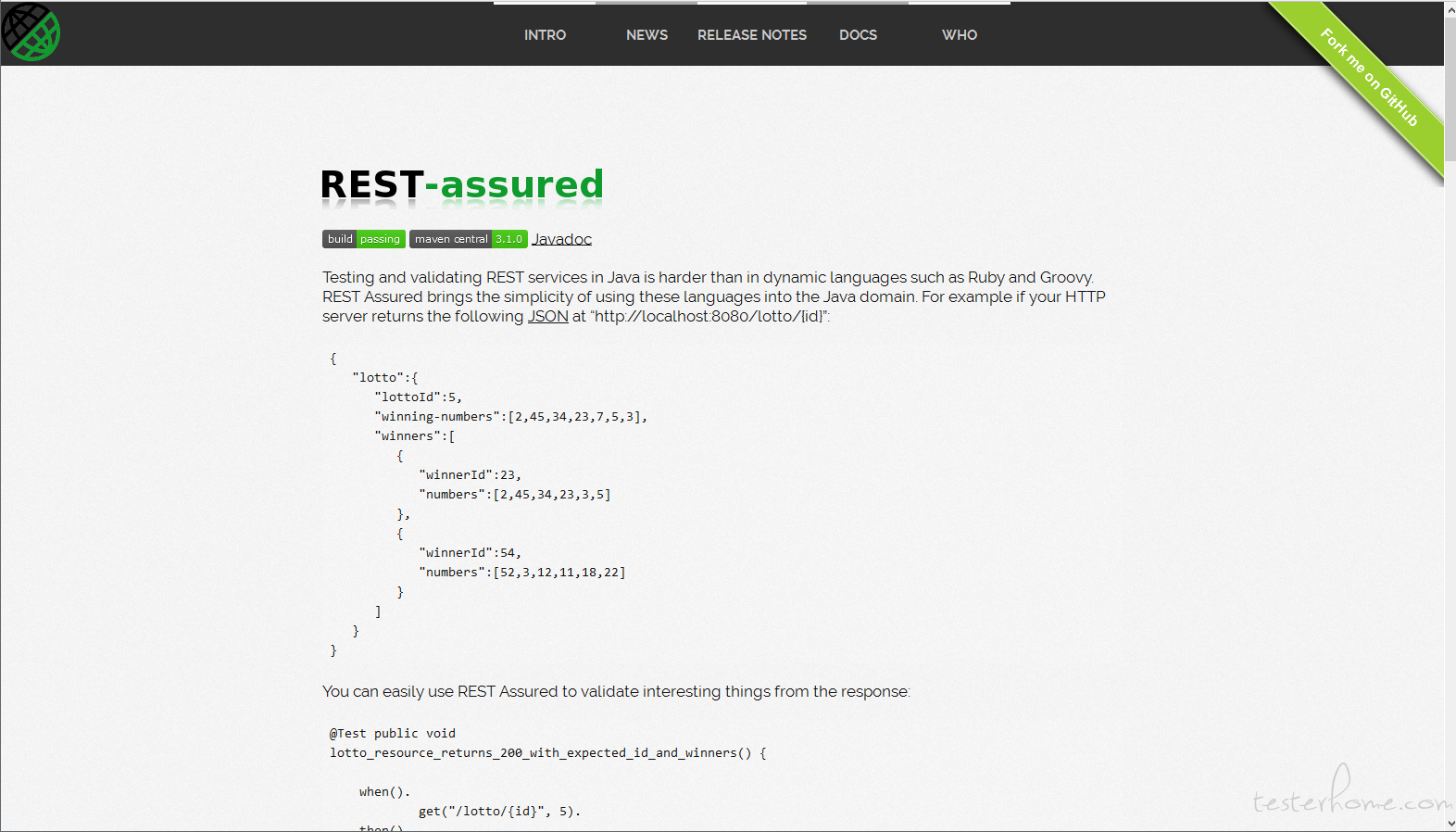Click the lotto_resource_returns_200 method name line
Viewport: 1456px width, 832px height.
pos(548,753)
